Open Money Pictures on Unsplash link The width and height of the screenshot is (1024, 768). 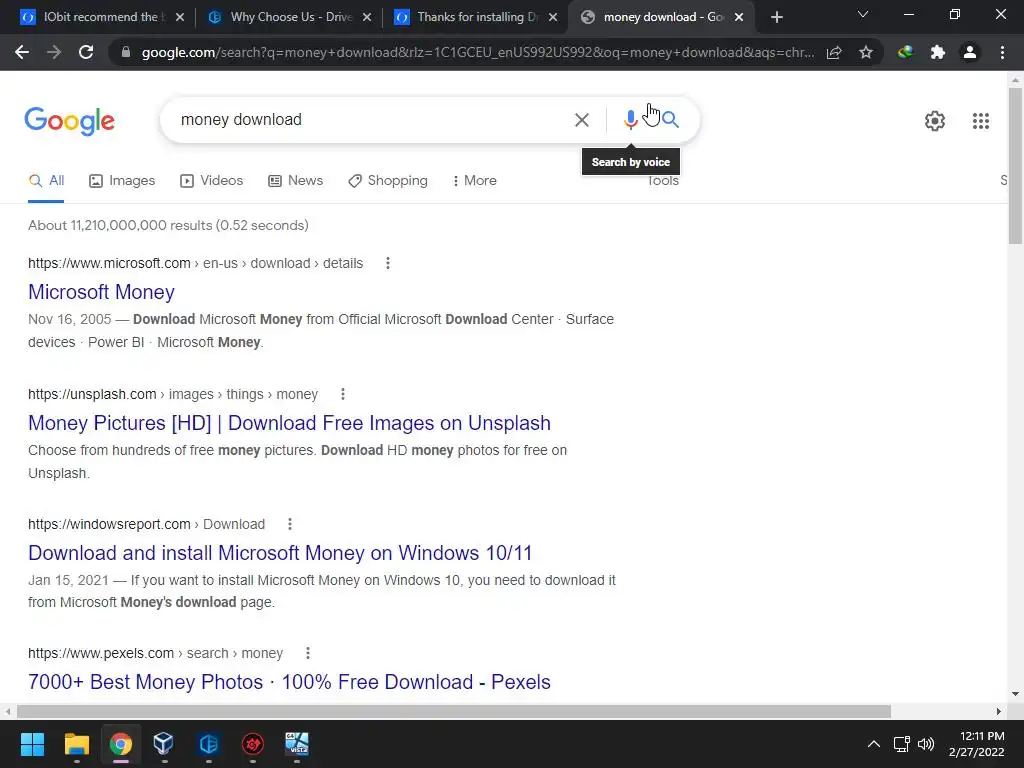[289, 423]
